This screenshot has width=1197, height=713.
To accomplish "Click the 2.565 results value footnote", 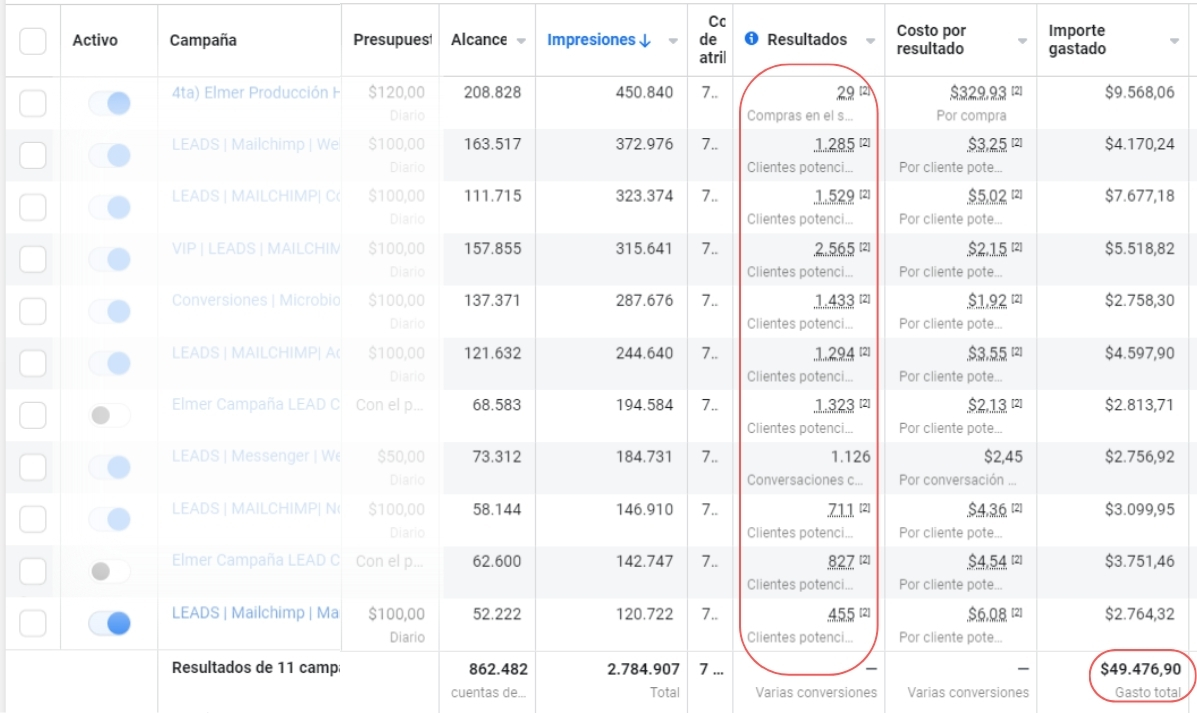I will coord(864,247).
